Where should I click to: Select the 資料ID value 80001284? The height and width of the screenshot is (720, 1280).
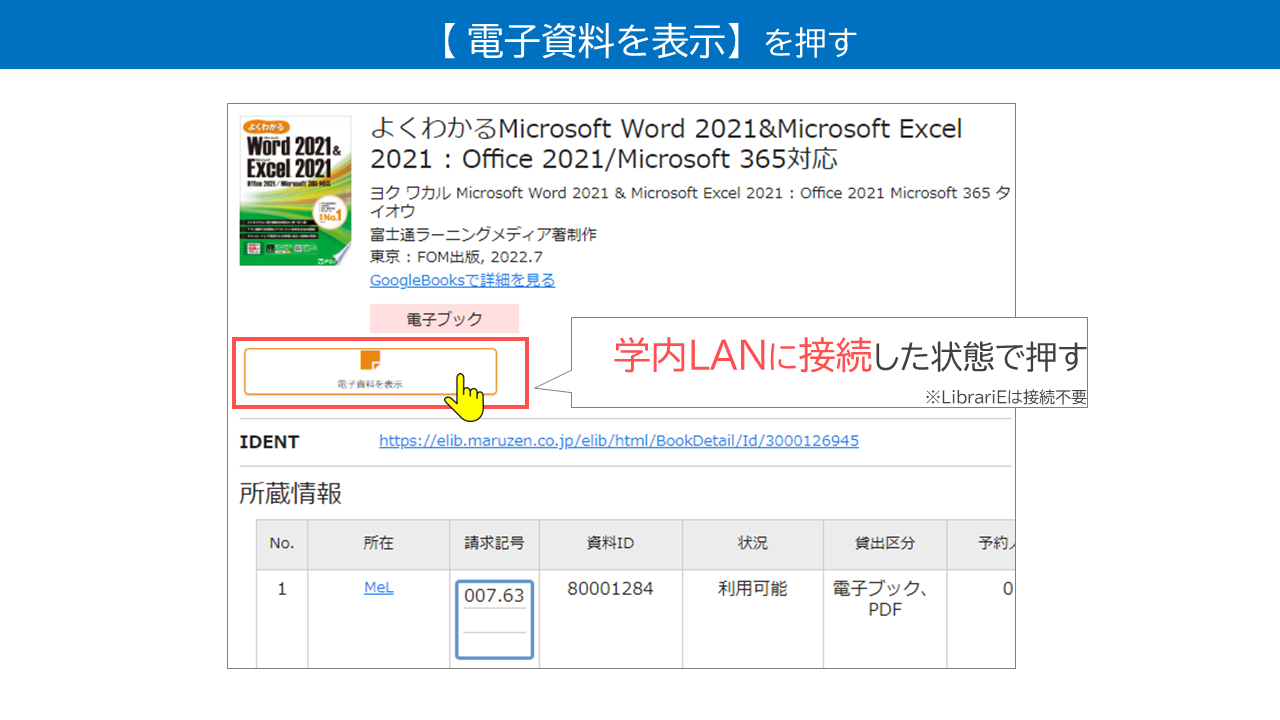(610, 589)
